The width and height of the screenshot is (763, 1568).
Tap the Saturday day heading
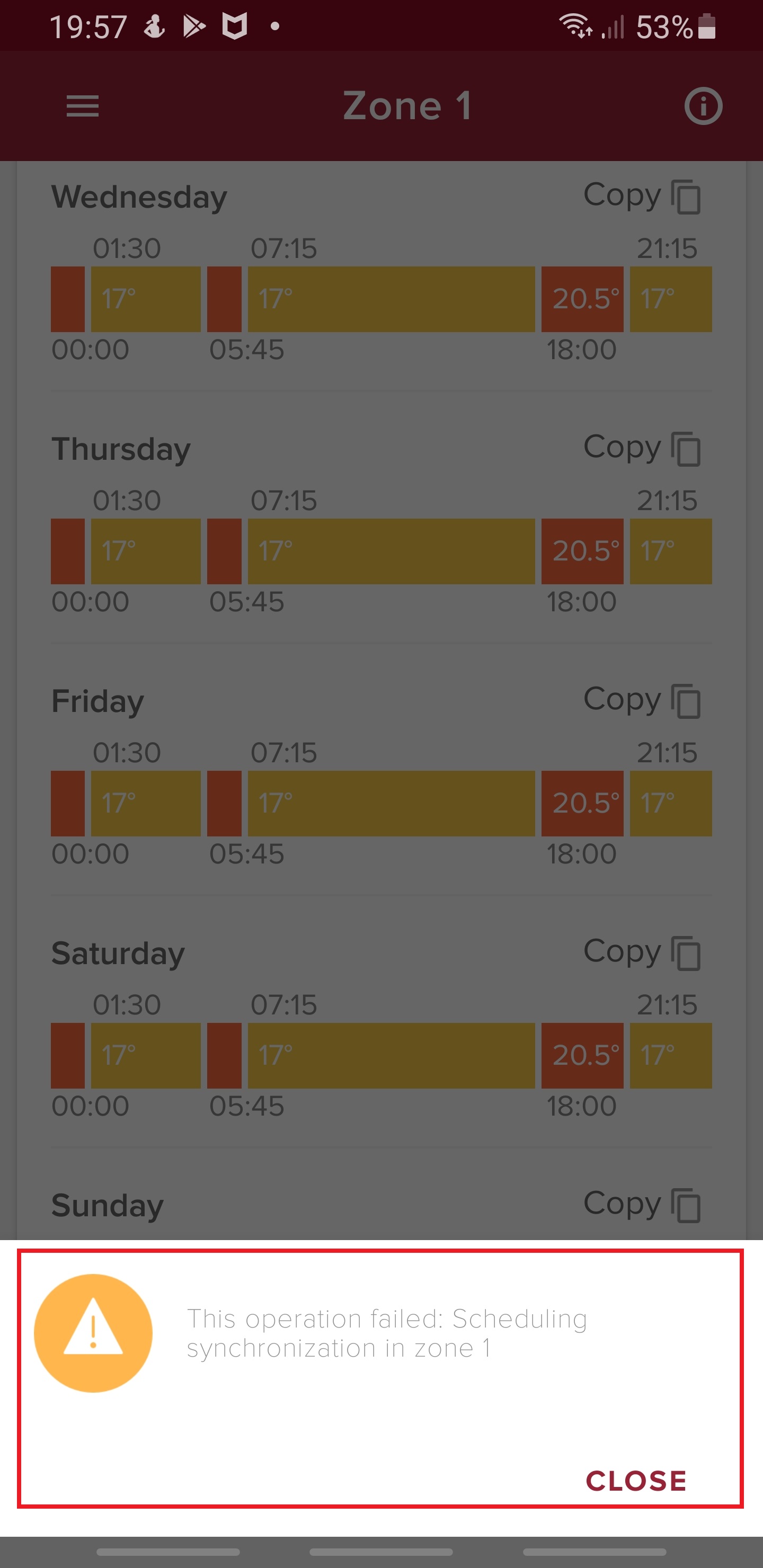coord(118,953)
